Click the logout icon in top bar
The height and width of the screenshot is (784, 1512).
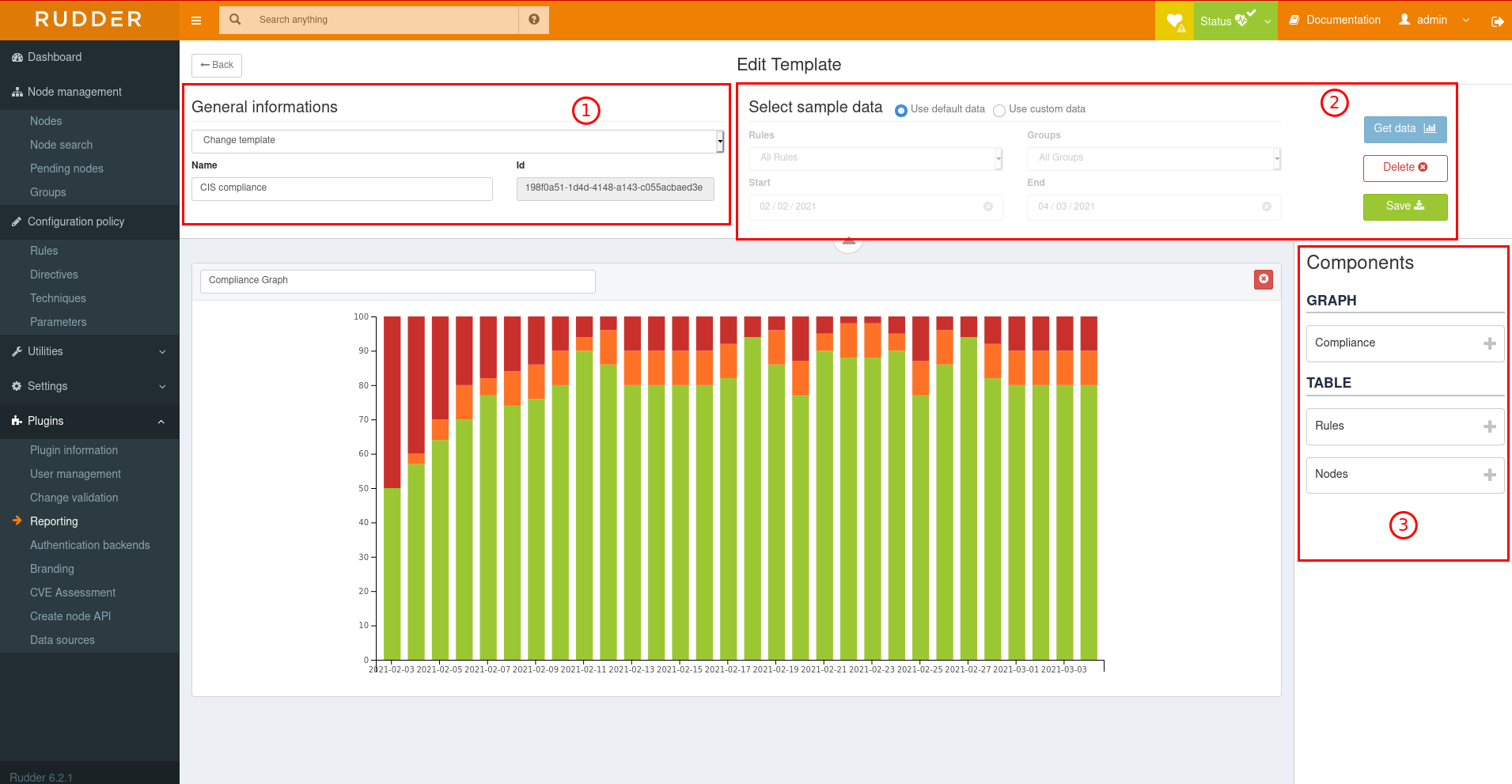[x=1497, y=21]
